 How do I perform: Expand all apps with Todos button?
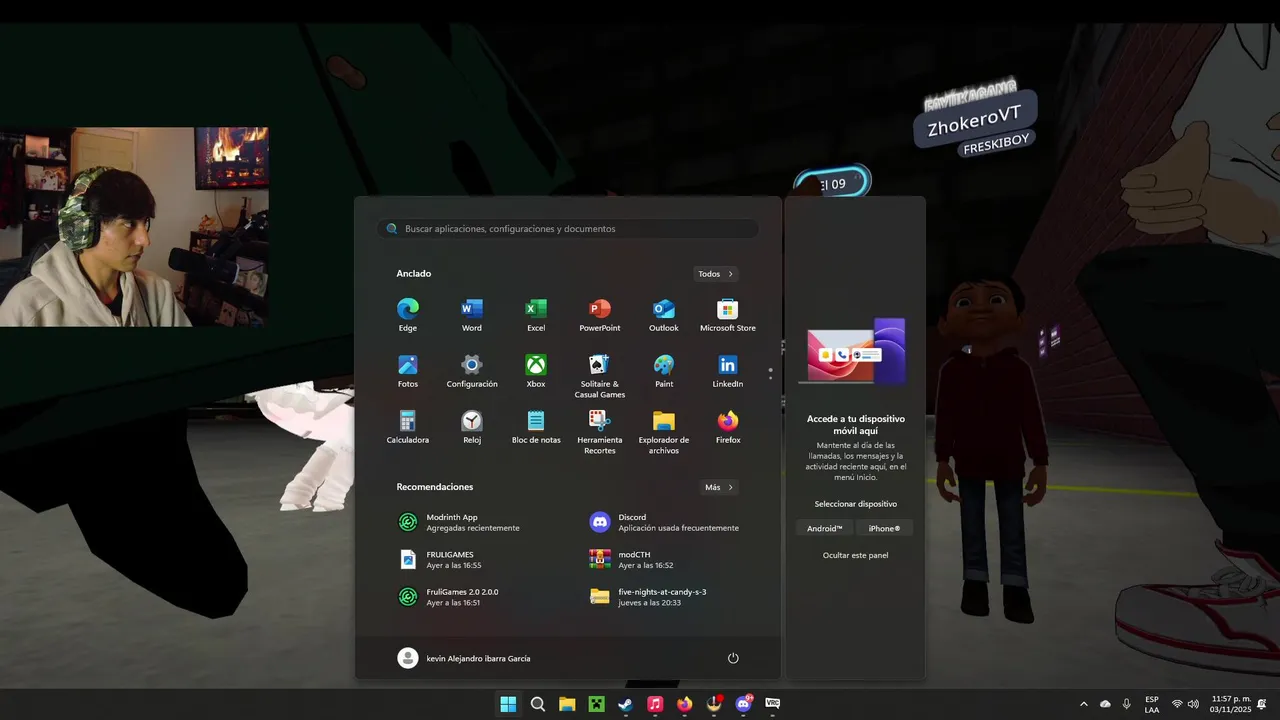716,274
